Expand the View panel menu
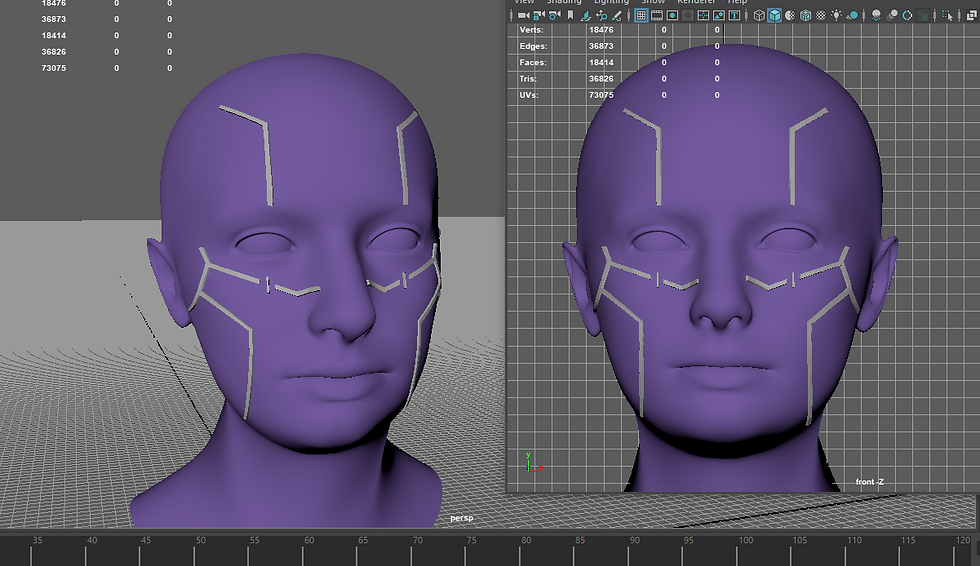The image size is (980, 566). (524, 2)
